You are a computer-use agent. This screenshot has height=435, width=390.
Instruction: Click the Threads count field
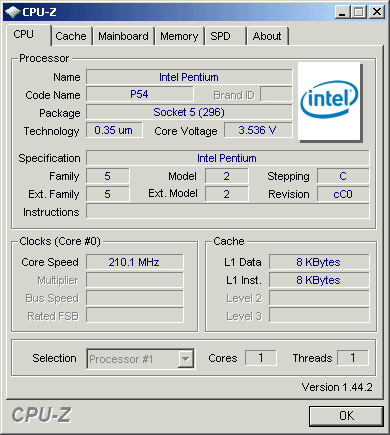[353, 358]
